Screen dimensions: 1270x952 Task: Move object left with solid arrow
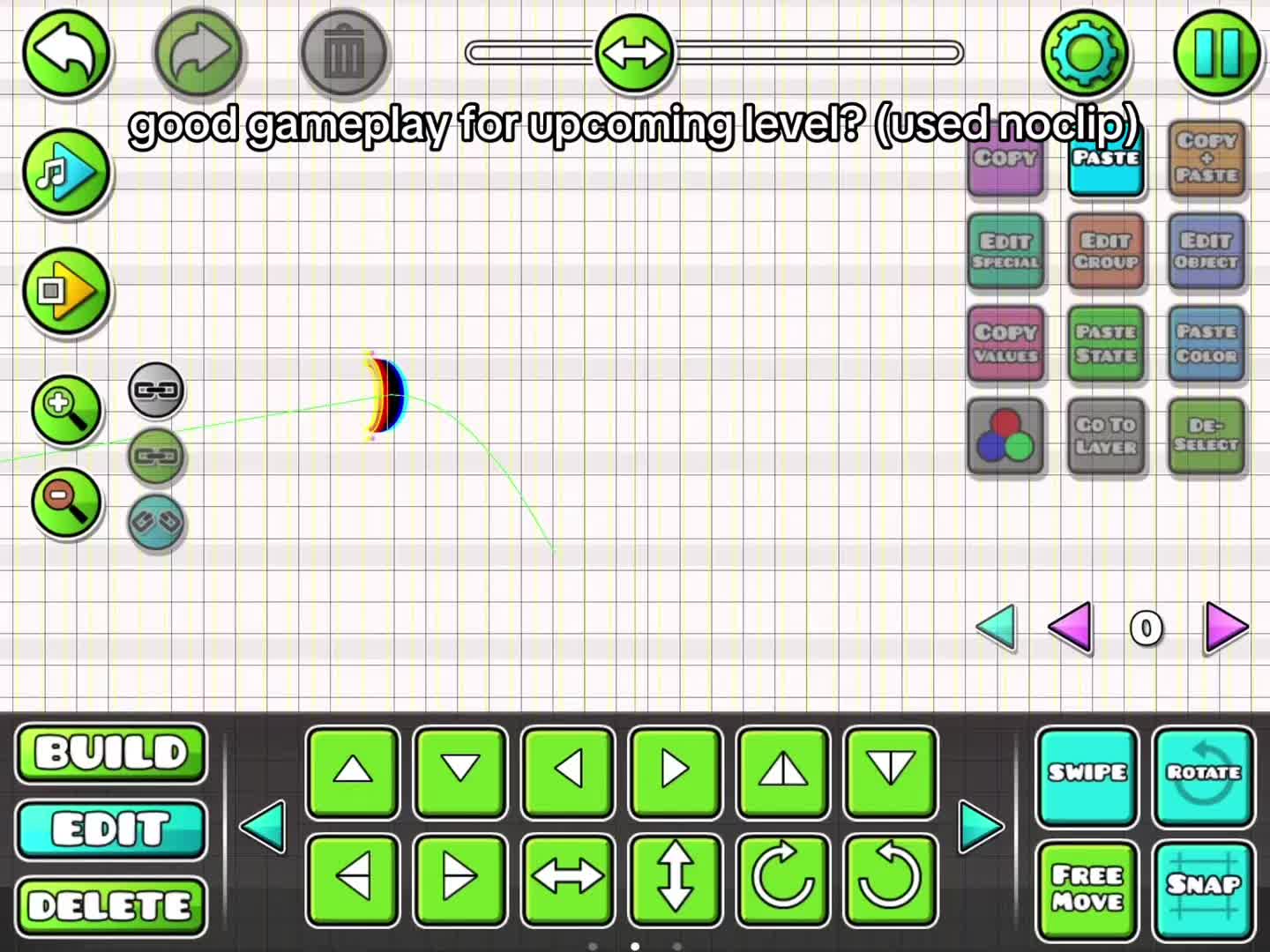(568, 772)
